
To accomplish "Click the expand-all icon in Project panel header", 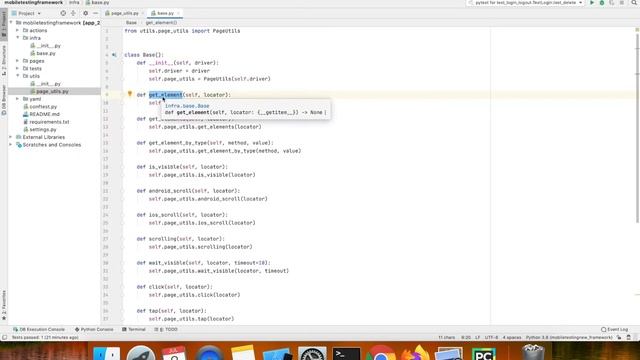I will tap(73, 13).
